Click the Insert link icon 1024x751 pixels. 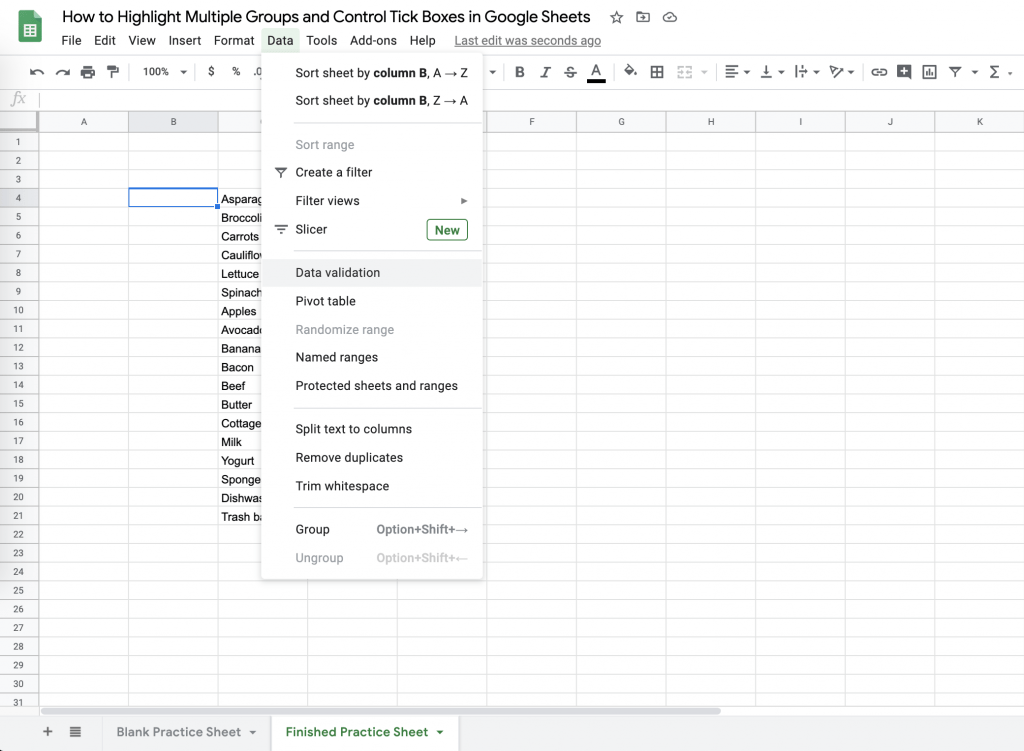(x=878, y=71)
